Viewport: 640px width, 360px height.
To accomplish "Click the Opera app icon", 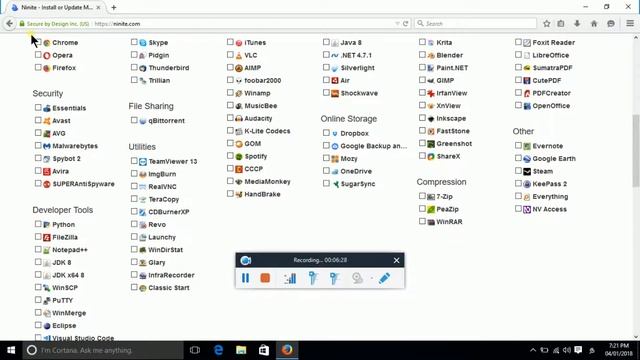I will coord(47,56).
